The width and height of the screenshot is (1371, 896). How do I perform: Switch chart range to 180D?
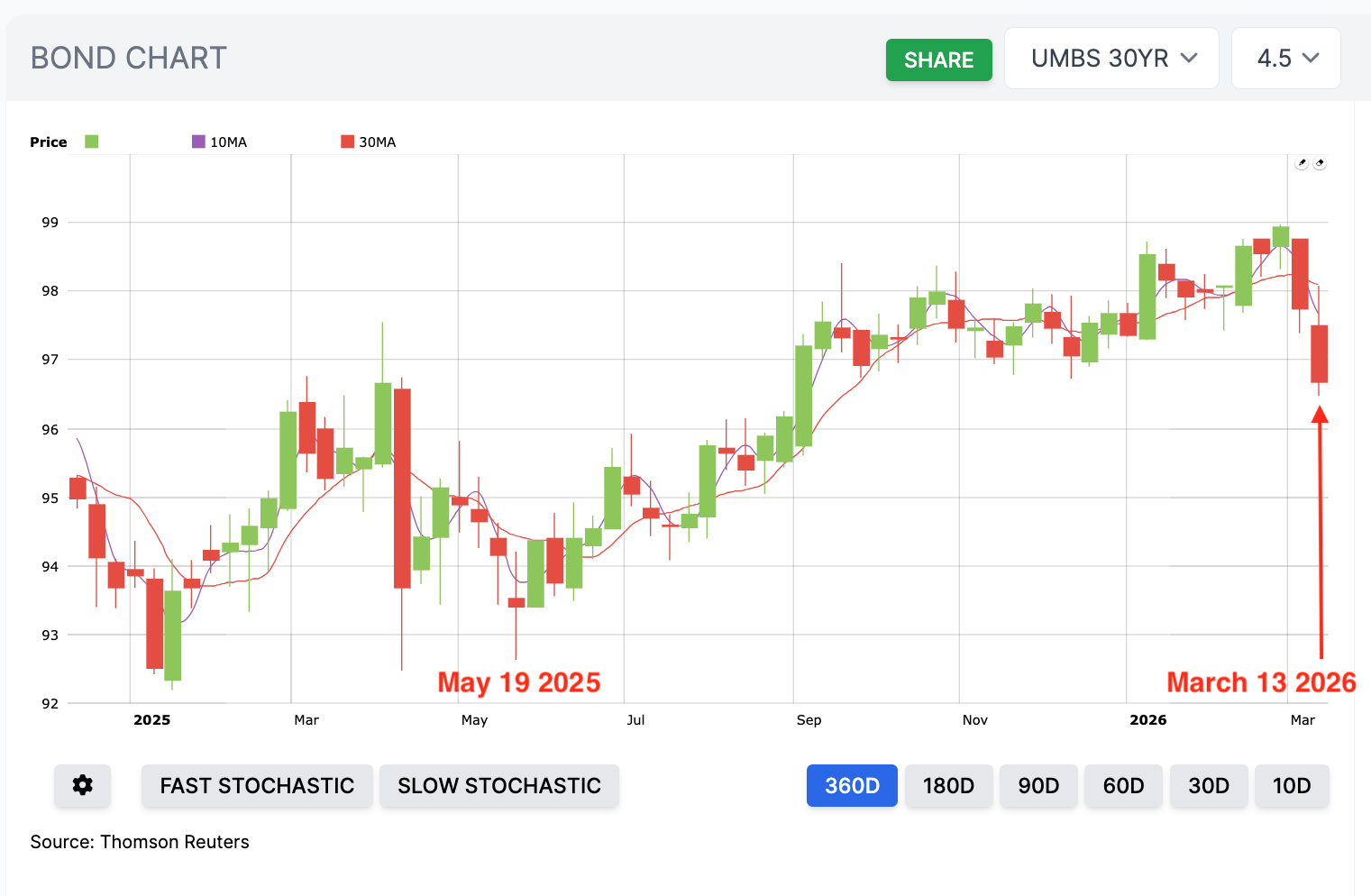(948, 785)
